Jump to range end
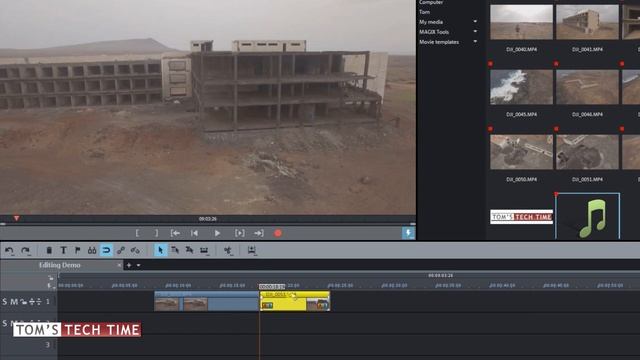This screenshot has width=640, height=360. 259,233
